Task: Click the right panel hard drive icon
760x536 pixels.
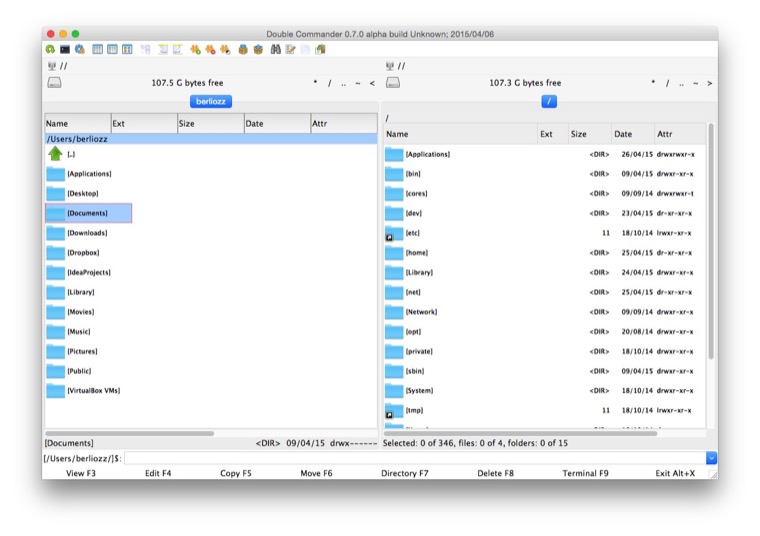Action: (393, 83)
